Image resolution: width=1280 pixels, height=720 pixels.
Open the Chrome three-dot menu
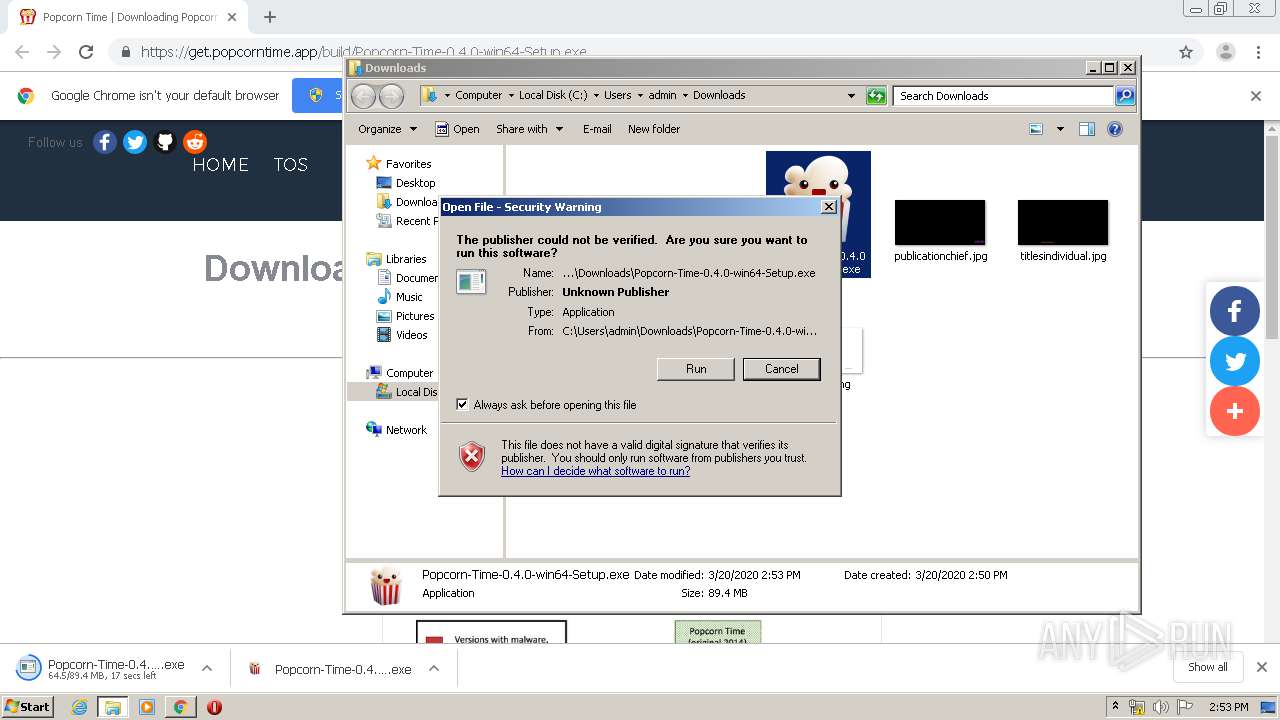1260,52
